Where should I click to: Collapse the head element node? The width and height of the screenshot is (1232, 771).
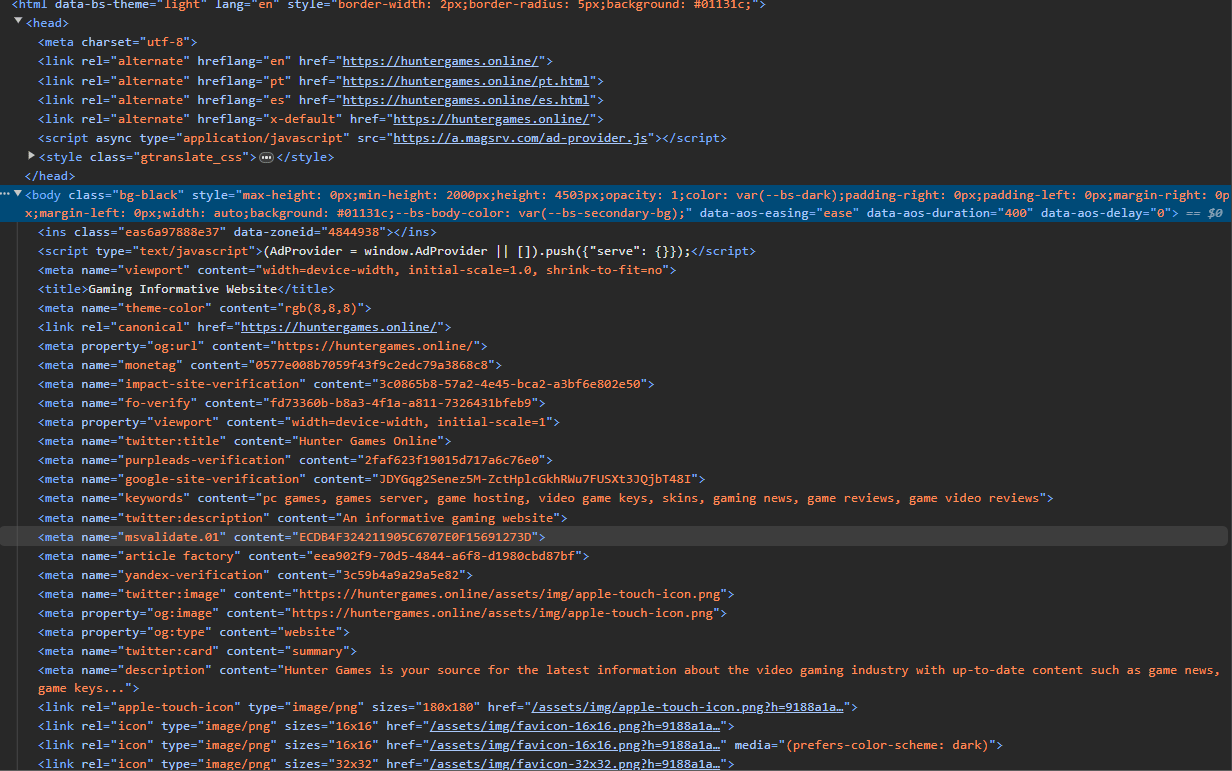pyautogui.click(x=18, y=21)
